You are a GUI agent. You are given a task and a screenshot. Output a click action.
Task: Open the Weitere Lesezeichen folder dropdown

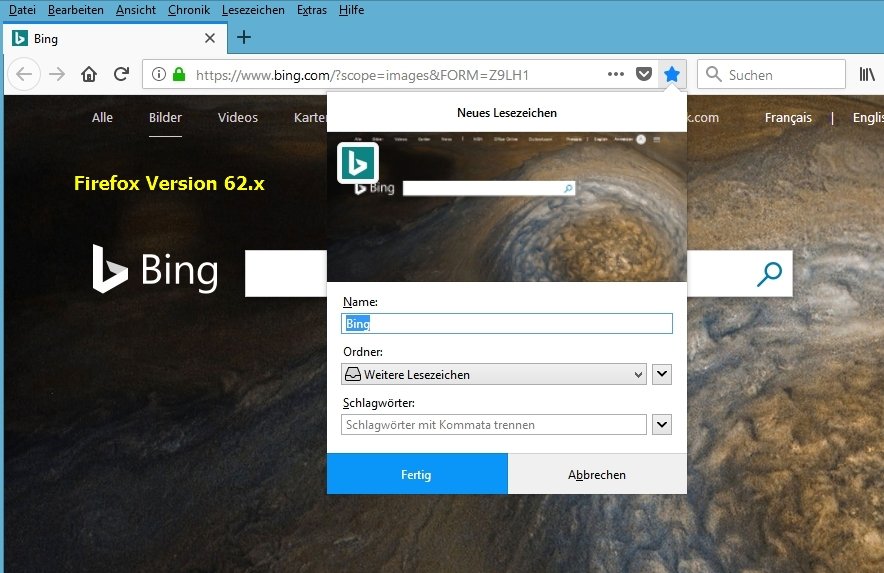pos(494,374)
